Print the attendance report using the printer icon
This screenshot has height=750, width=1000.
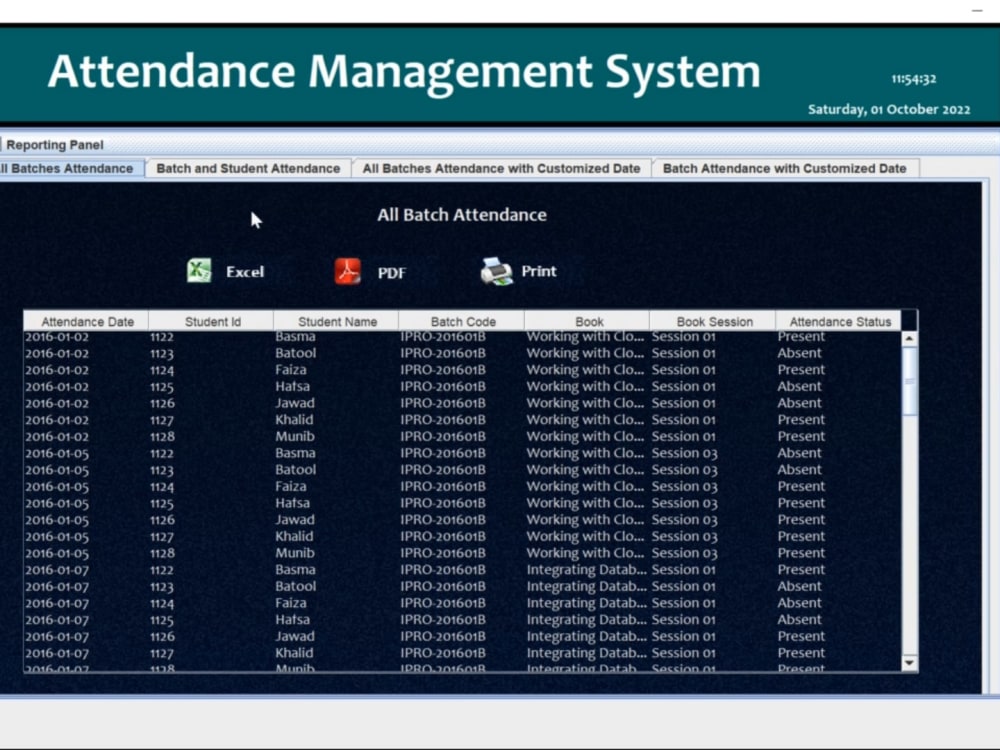tap(496, 269)
